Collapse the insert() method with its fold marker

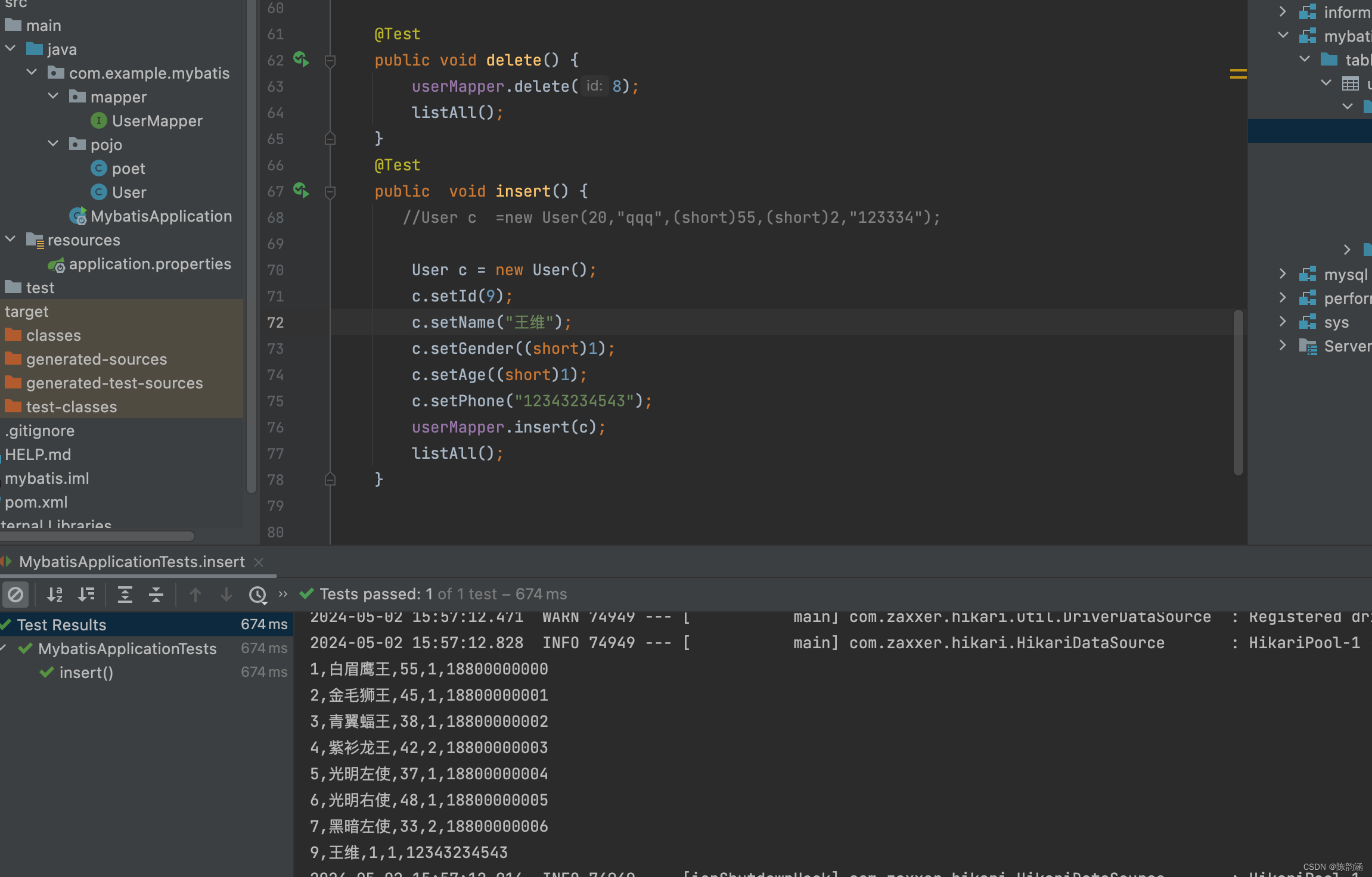(331, 191)
